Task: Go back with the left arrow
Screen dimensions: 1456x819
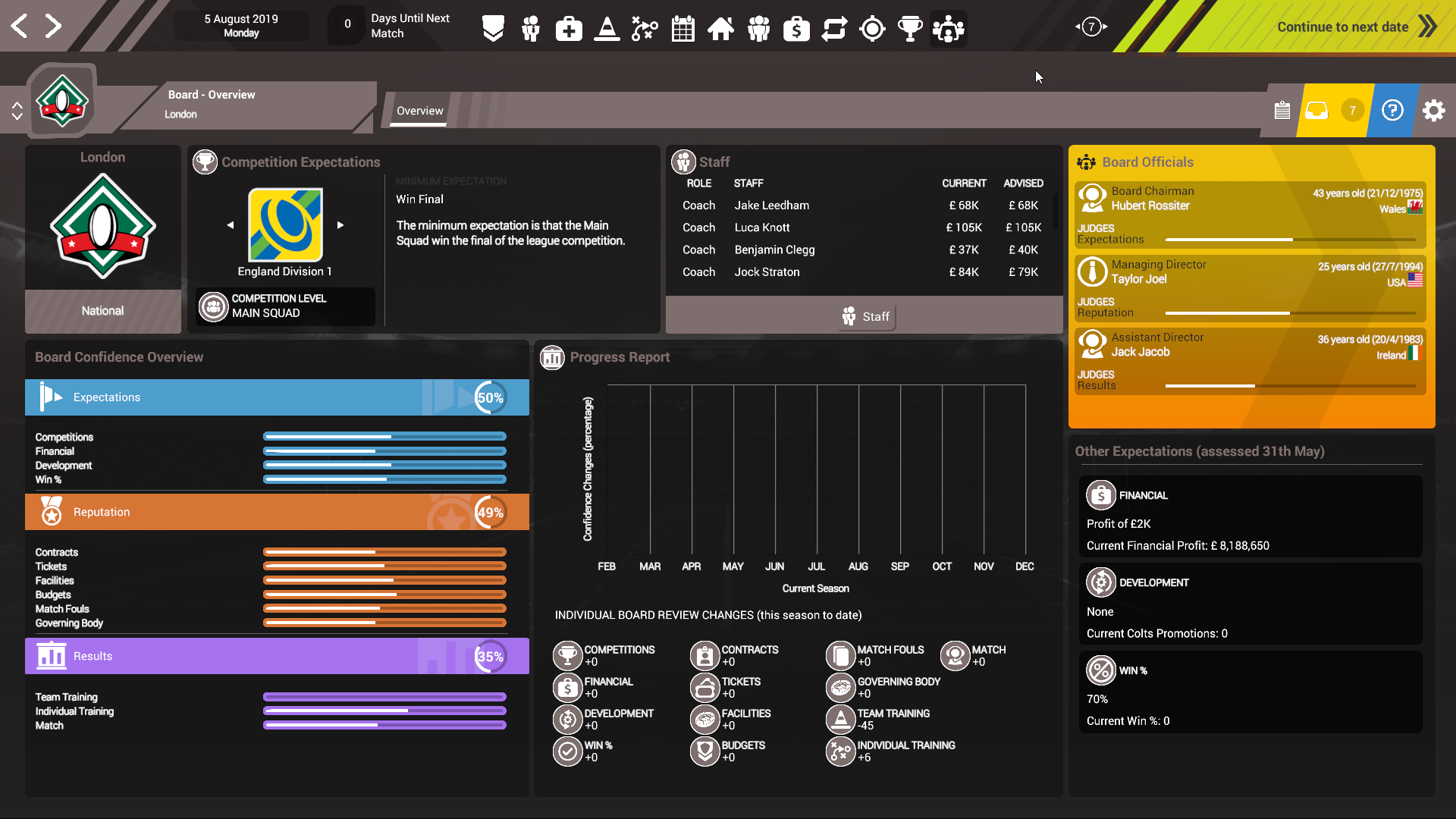Action: click(x=20, y=27)
